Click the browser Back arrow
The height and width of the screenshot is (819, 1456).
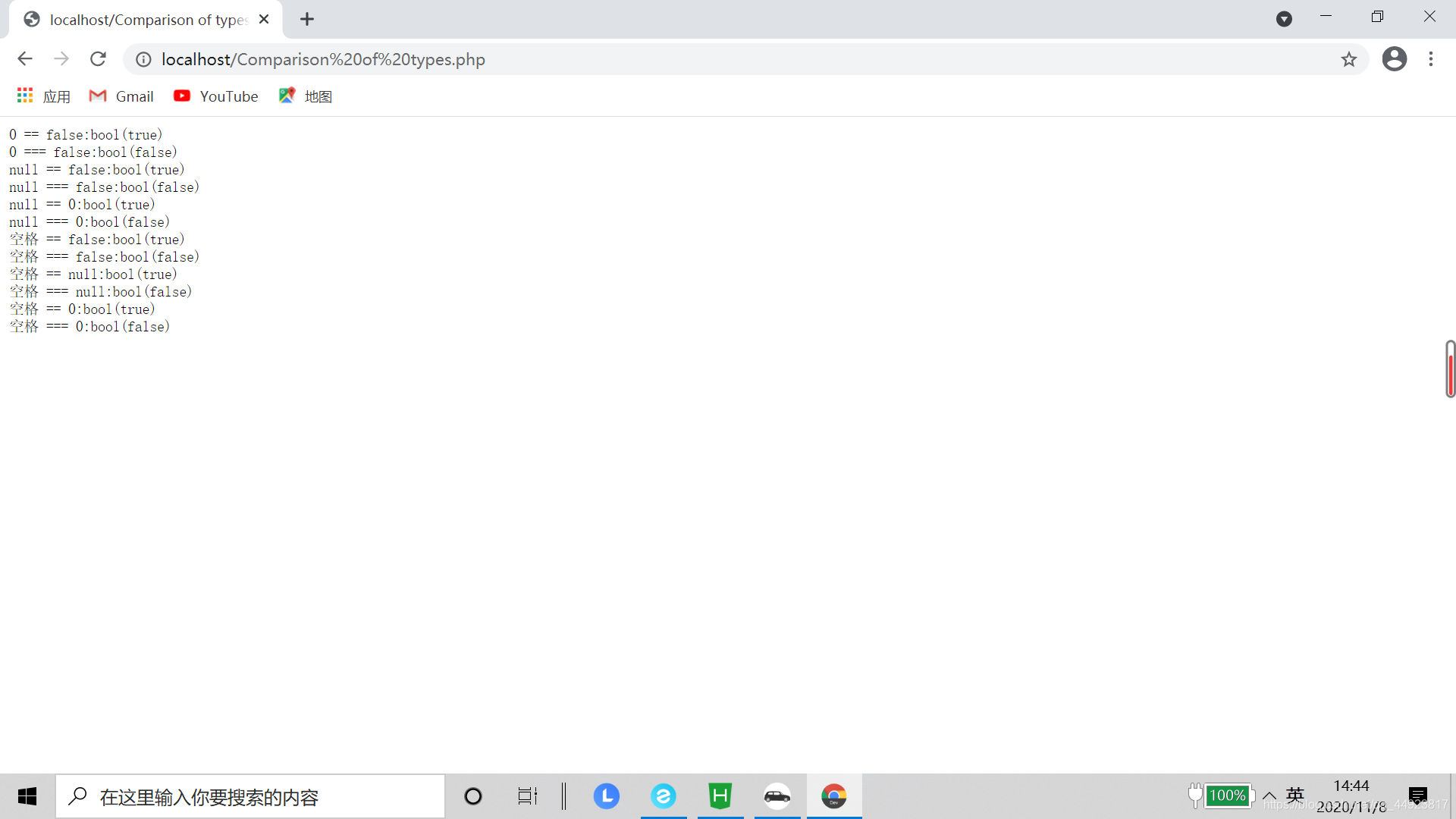(25, 59)
